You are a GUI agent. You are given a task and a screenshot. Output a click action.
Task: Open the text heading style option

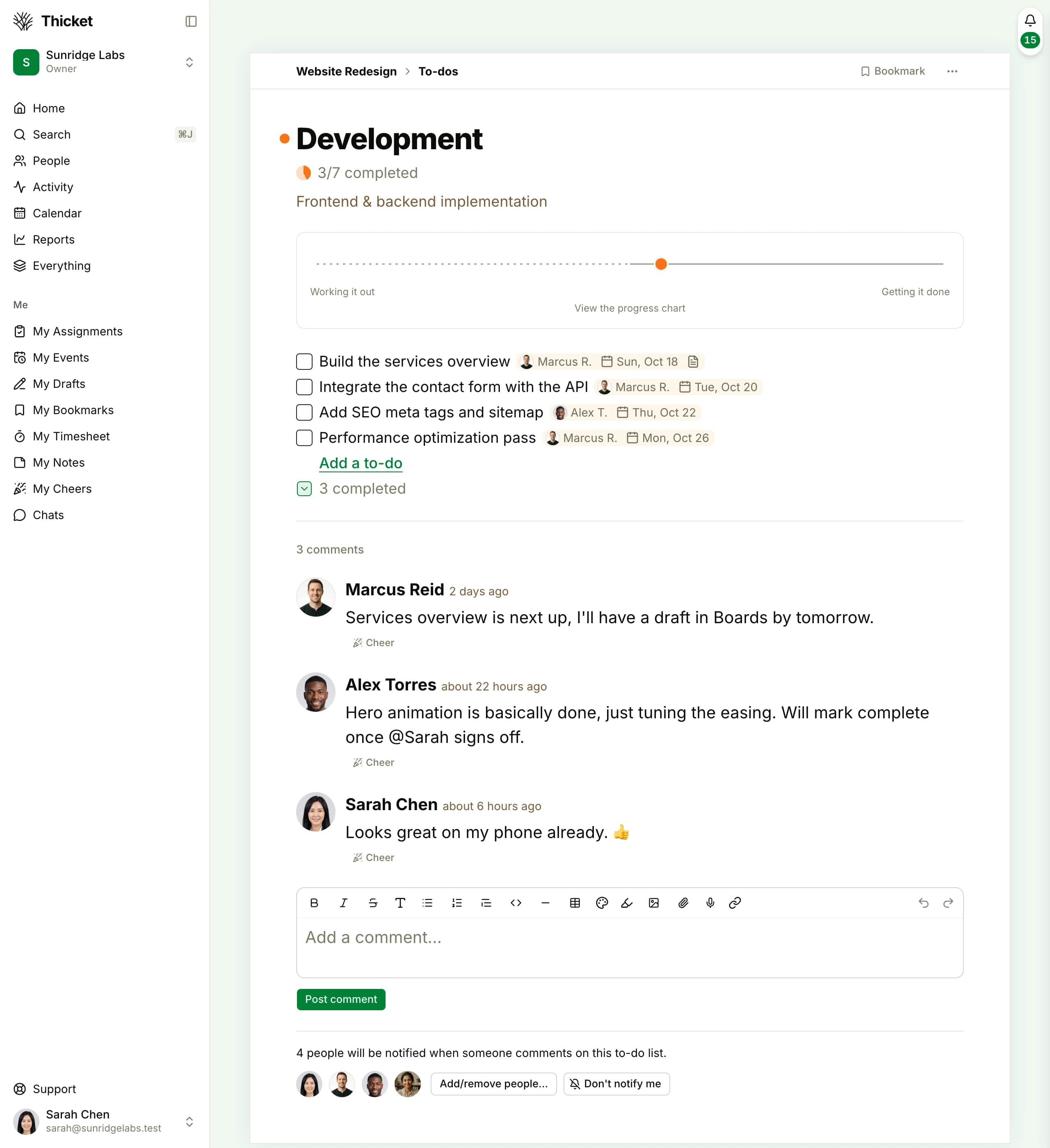pos(400,902)
